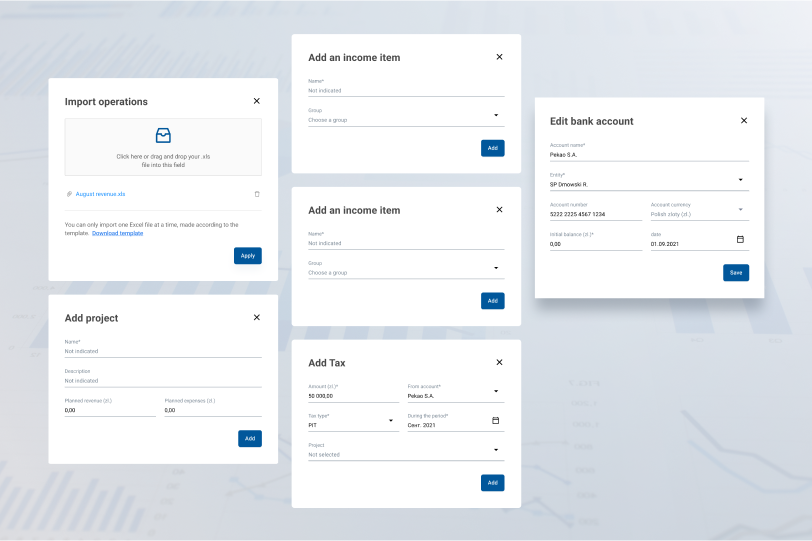
Task: Open the During the period calendar icon
Action: point(495,420)
